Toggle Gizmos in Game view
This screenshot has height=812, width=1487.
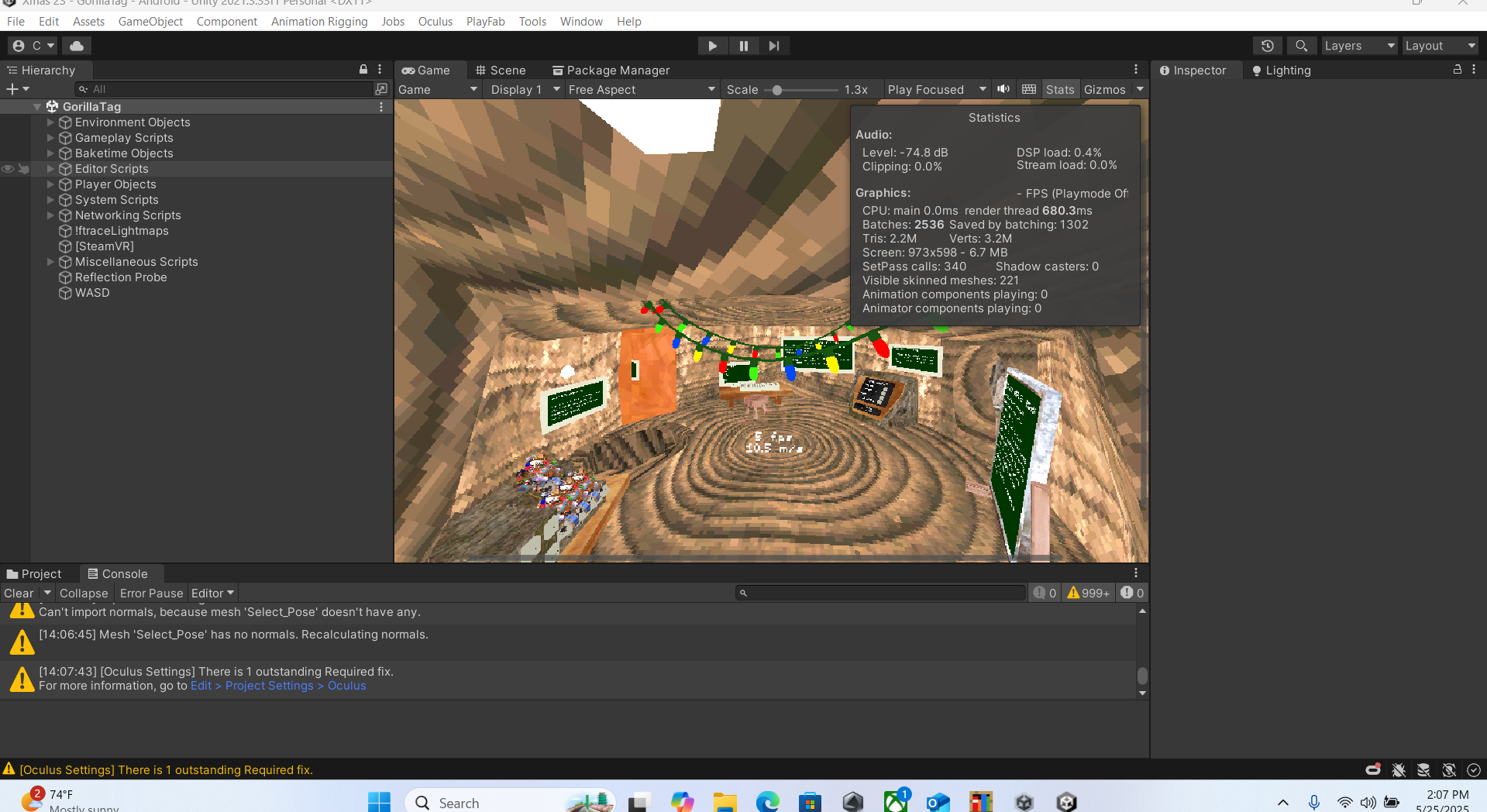1105,90
